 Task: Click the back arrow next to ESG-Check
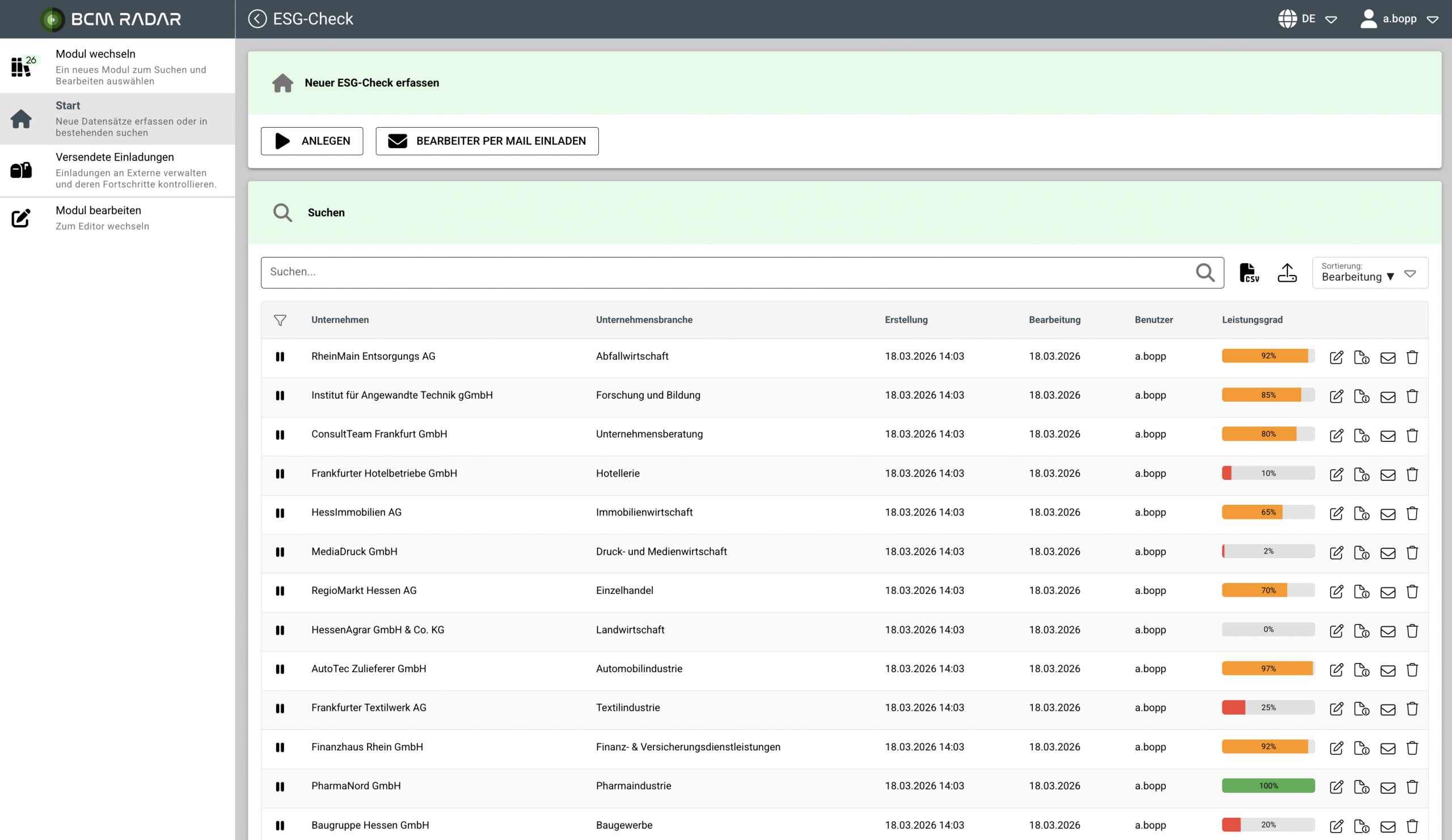[x=257, y=19]
